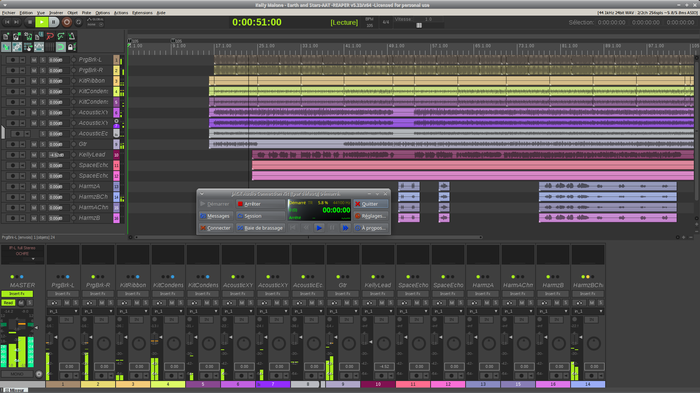Viewport: 700px width, 393px height.
Task: Open the Actions menu
Action: (x=121, y=13)
